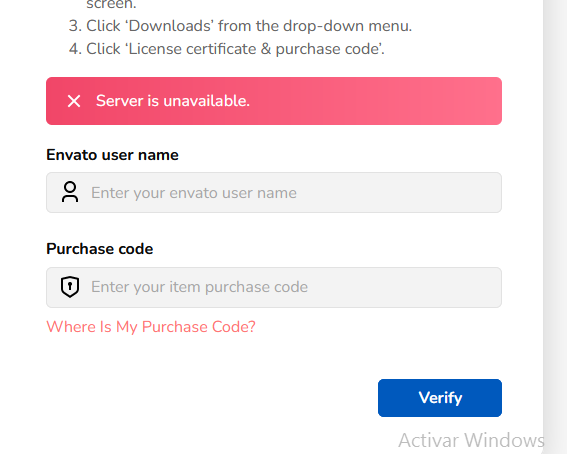
Task: Click the 'Activar Windows' watermark text
Action: [471, 440]
